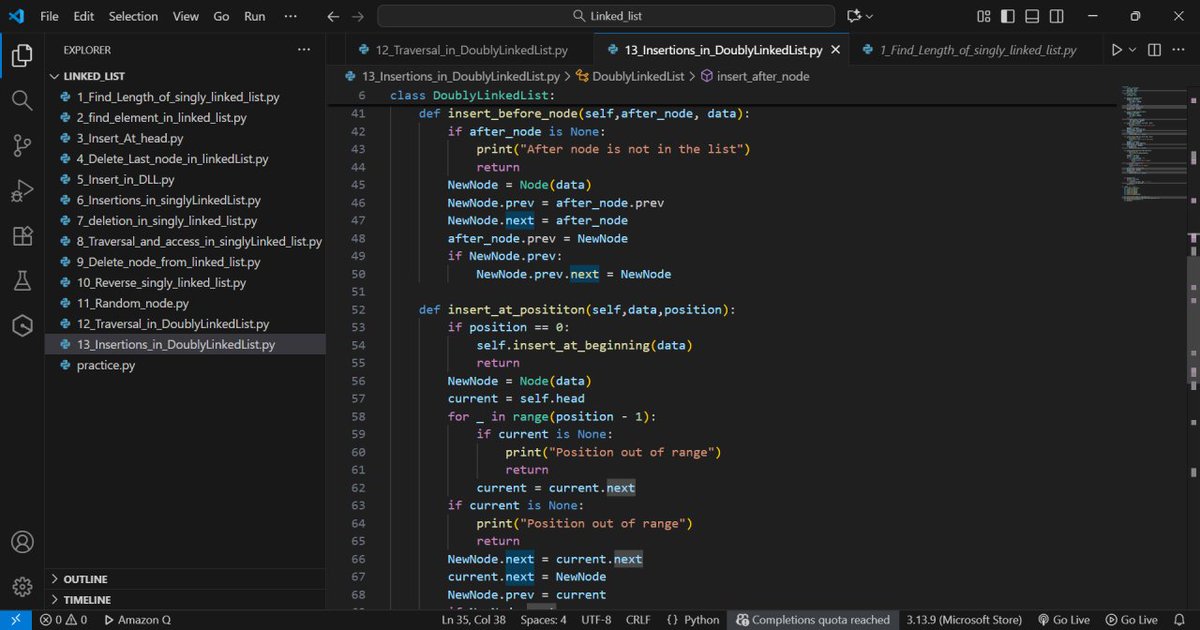
Task: Open the Source Control view
Action: pos(22,145)
